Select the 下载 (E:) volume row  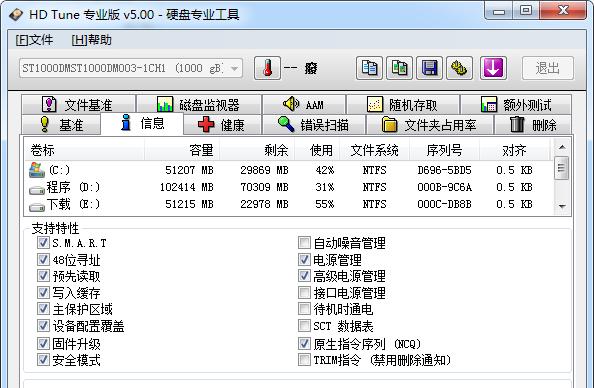tap(288, 204)
